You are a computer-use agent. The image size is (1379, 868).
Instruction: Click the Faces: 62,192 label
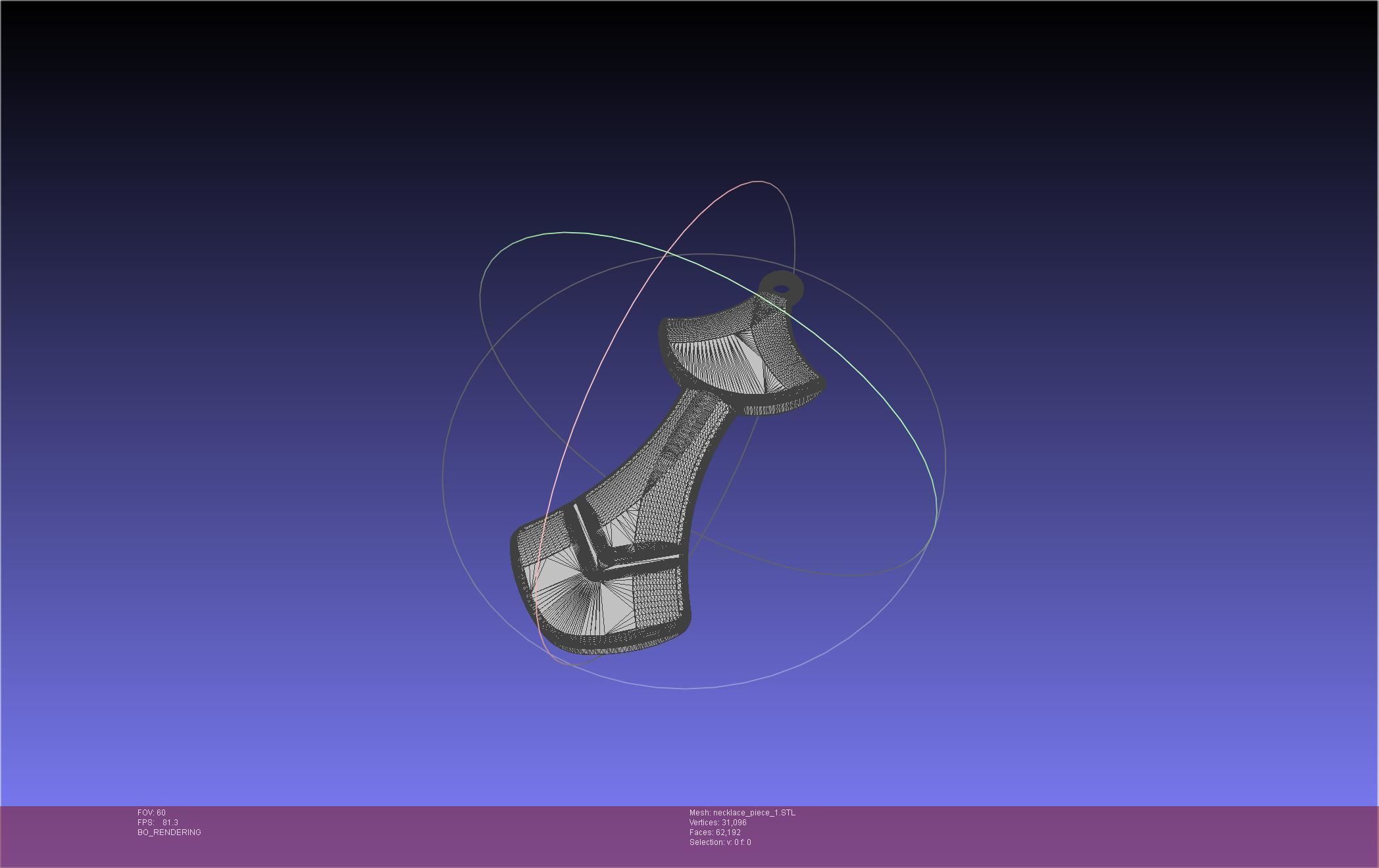(x=715, y=832)
